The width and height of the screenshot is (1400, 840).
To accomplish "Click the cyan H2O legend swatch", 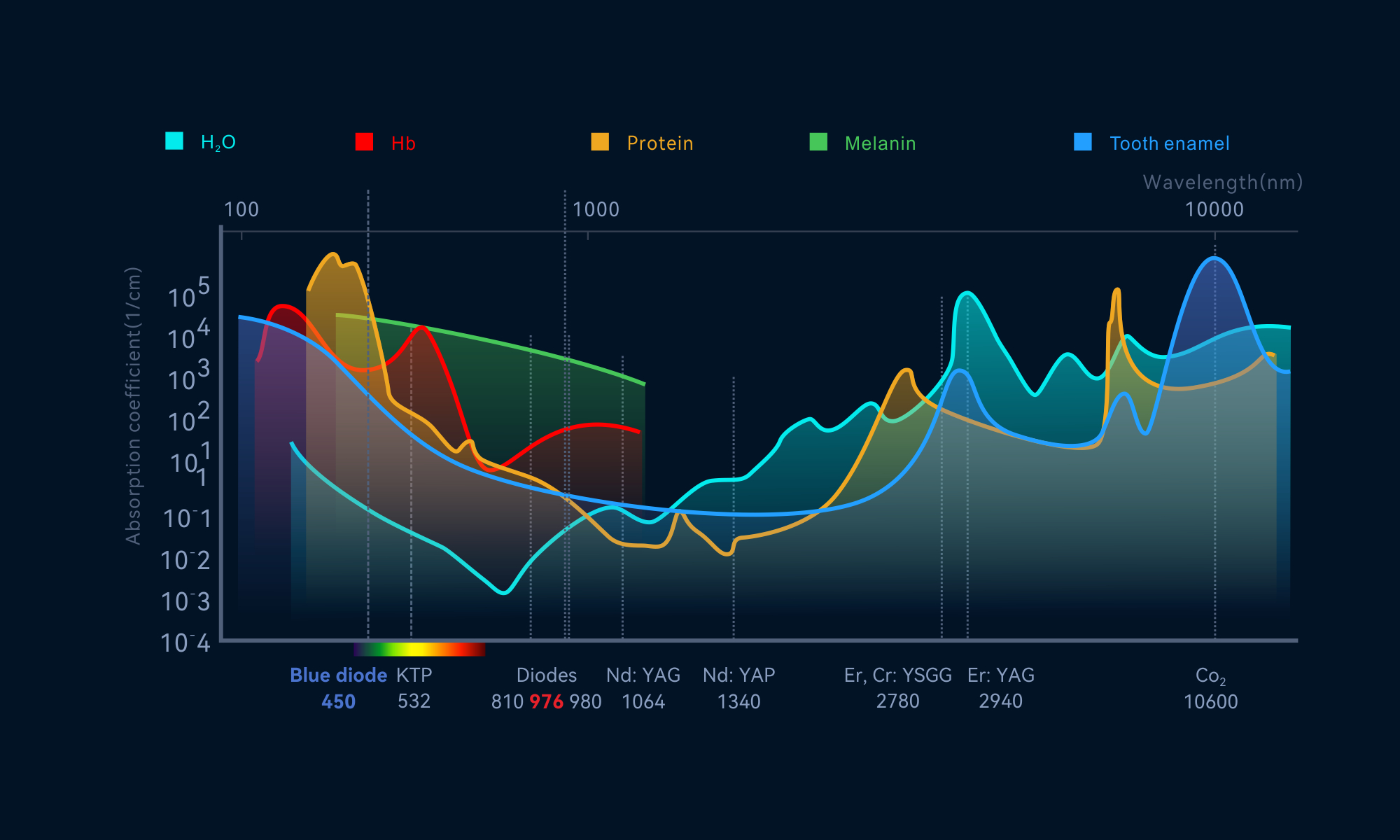I will click(x=174, y=141).
